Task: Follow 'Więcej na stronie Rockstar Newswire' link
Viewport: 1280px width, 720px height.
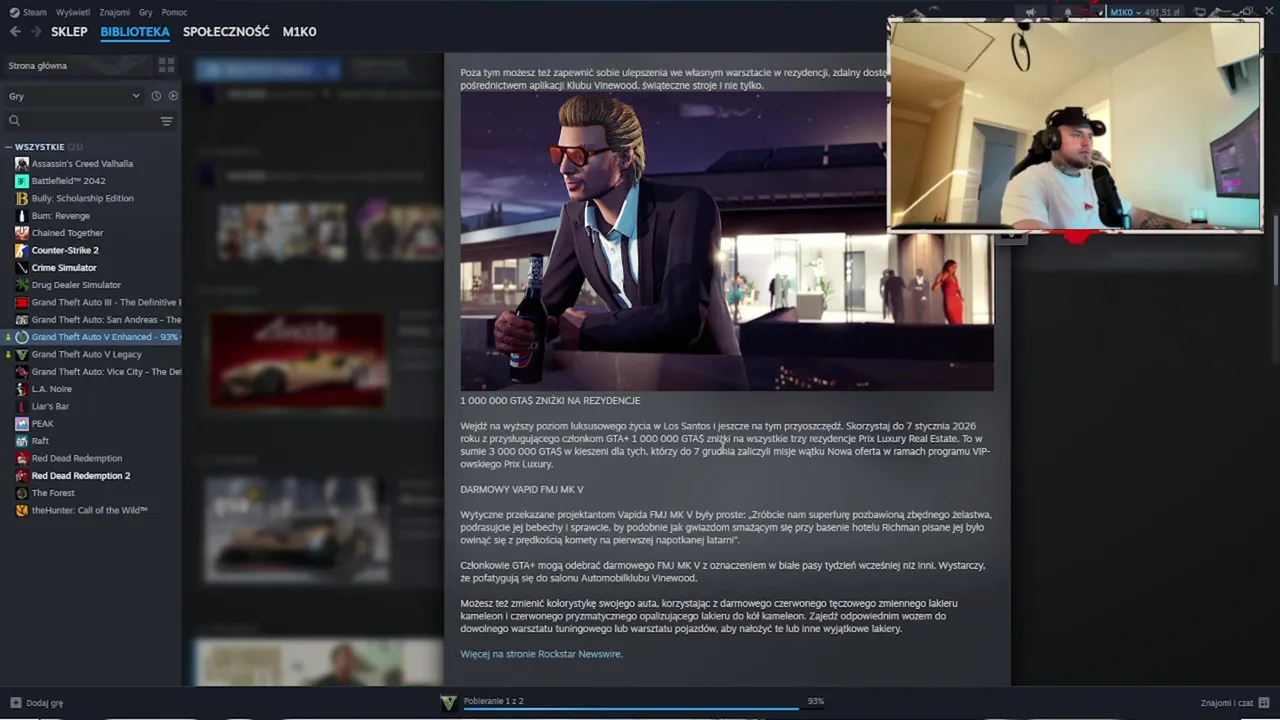Action: coord(541,654)
